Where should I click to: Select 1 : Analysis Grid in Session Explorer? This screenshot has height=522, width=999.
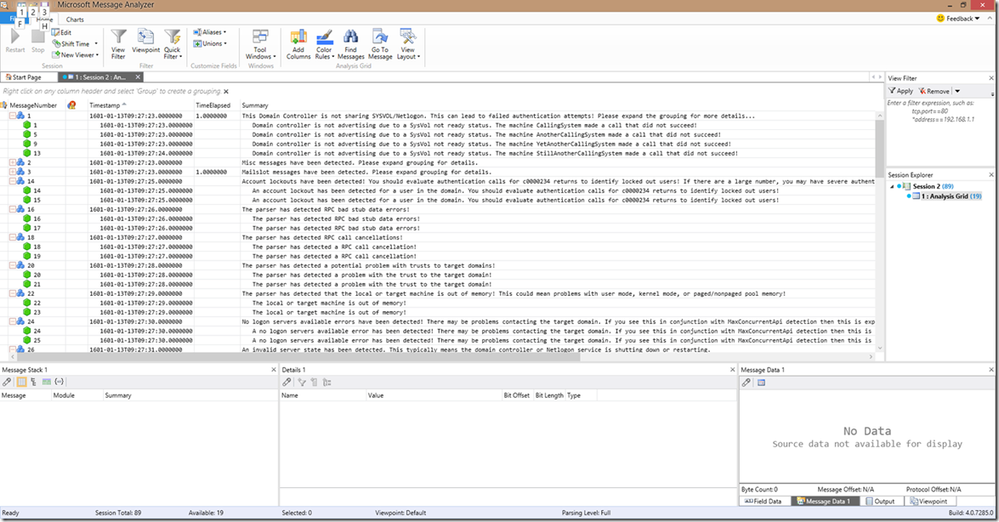945,196
